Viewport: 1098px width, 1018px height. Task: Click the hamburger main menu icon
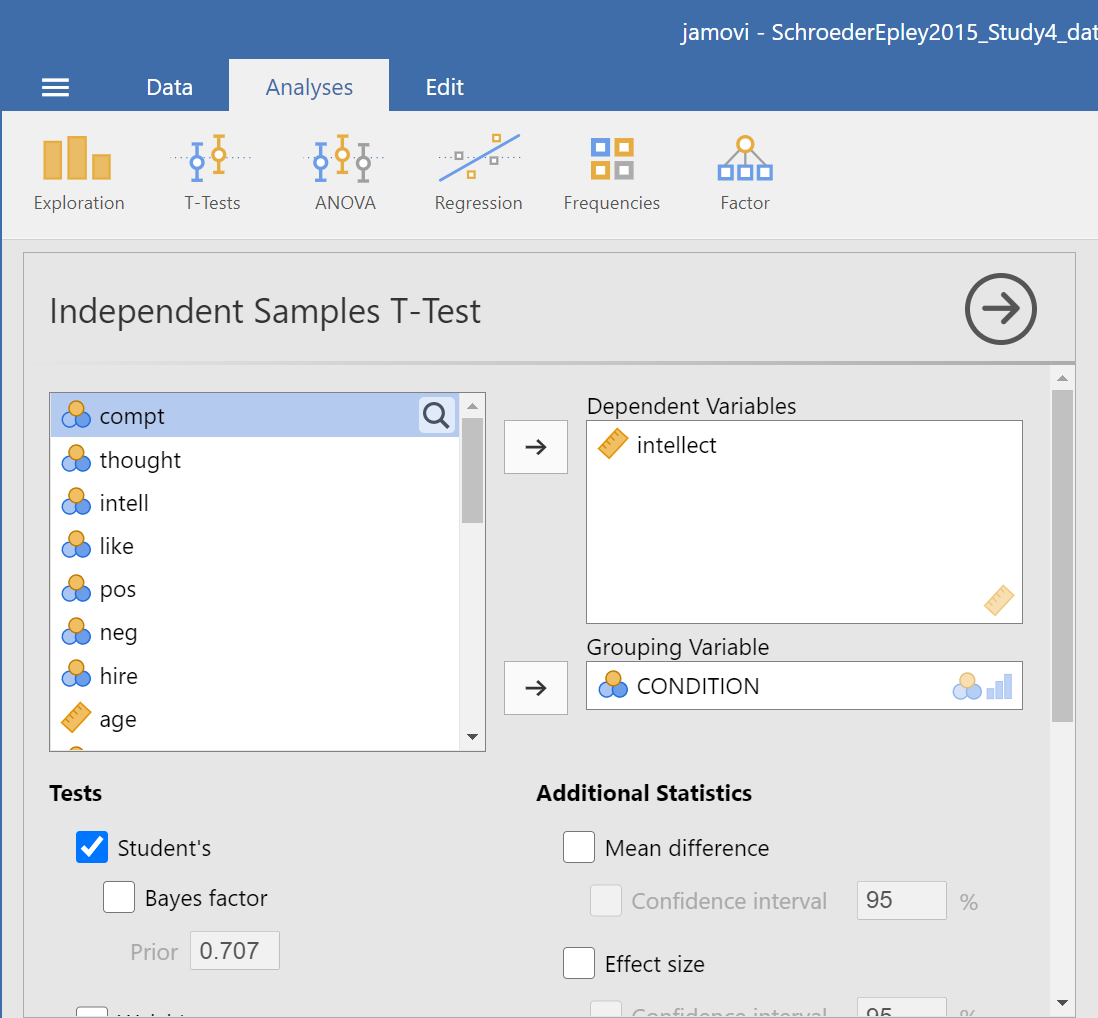[55, 88]
